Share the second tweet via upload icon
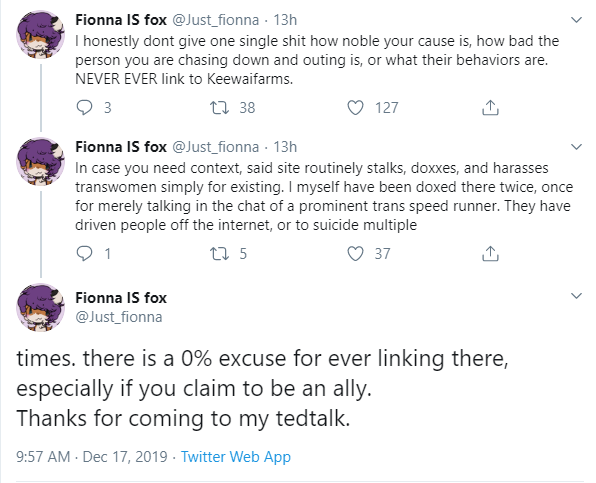Viewport: 596px width, 483px height. point(490,253)
